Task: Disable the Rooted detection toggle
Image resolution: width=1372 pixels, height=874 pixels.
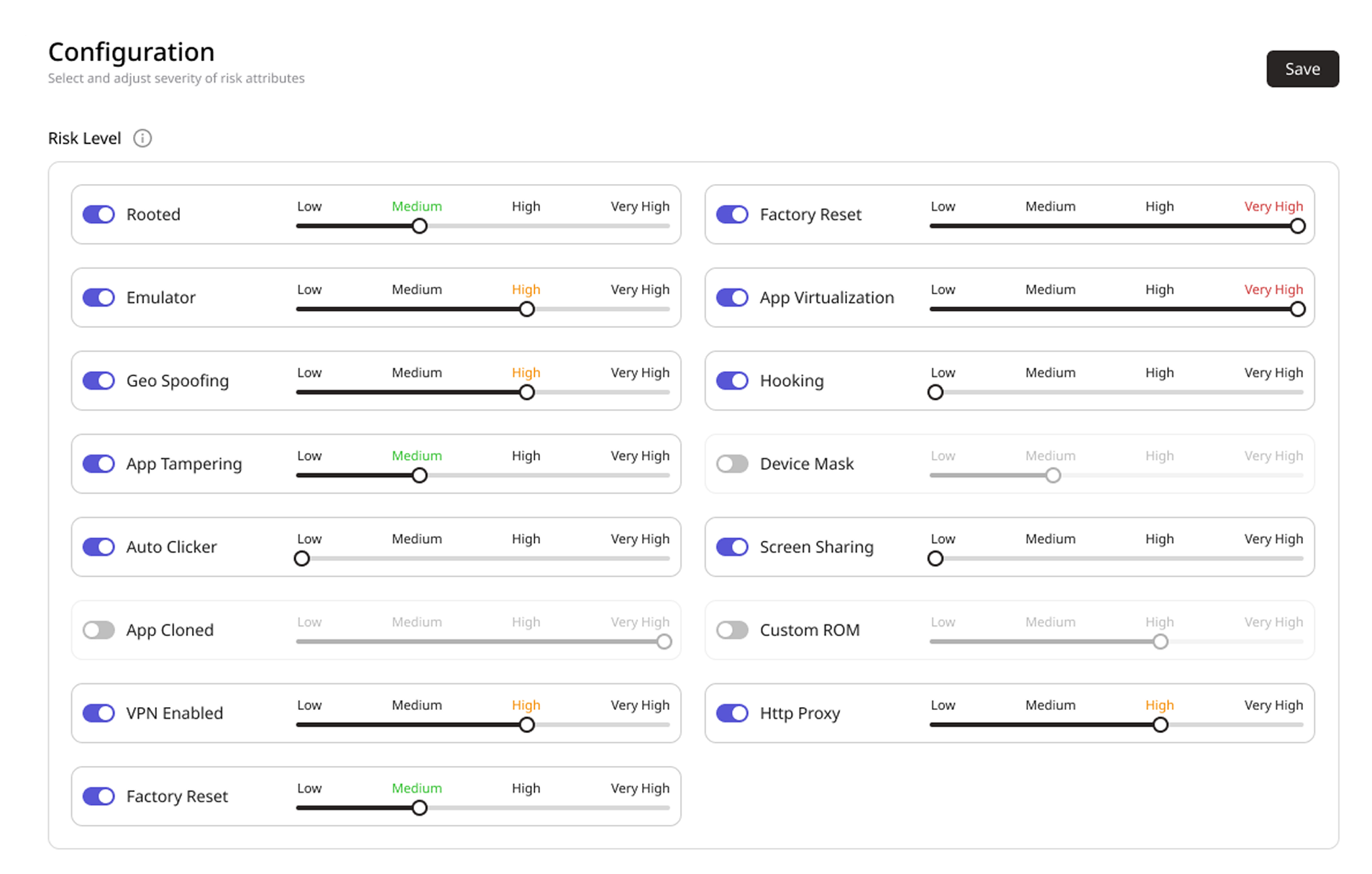Action: coord(99,214)
